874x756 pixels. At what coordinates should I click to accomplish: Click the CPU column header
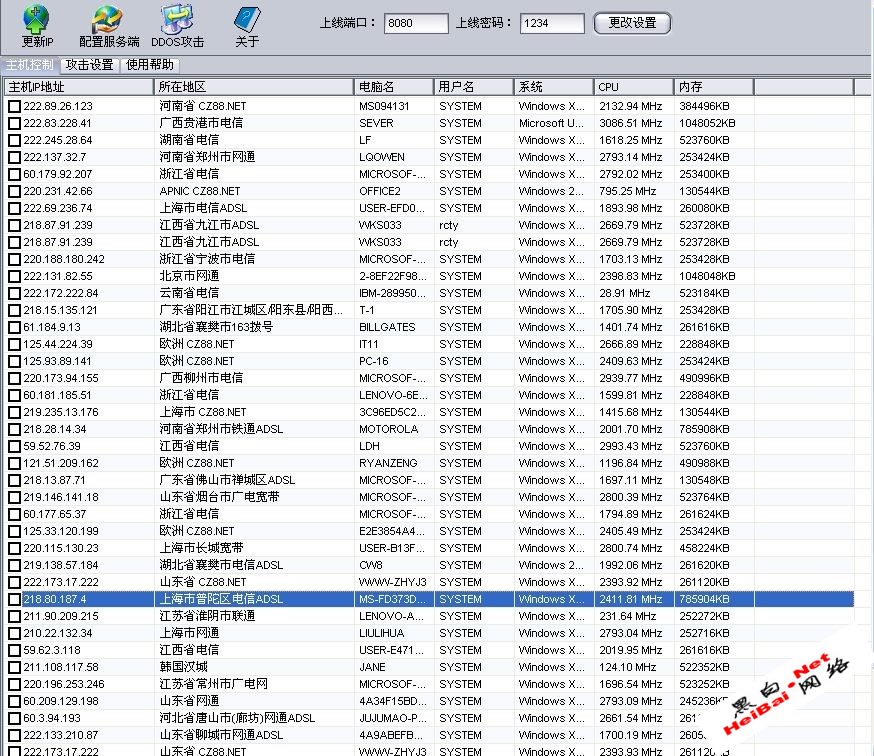(x=633, y=87)
